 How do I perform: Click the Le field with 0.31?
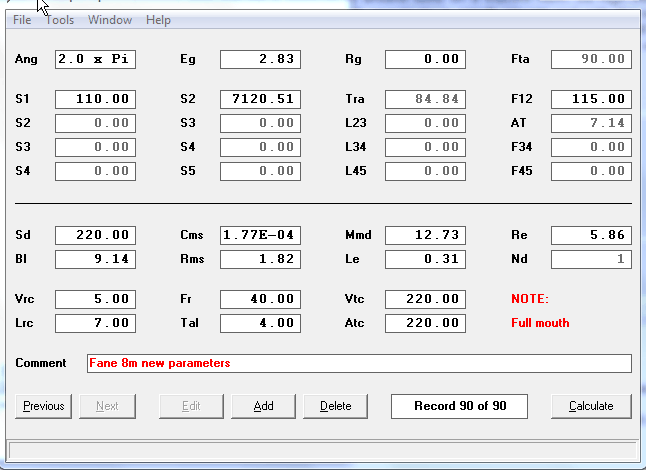pyautogui.click(x=426, y=259)
